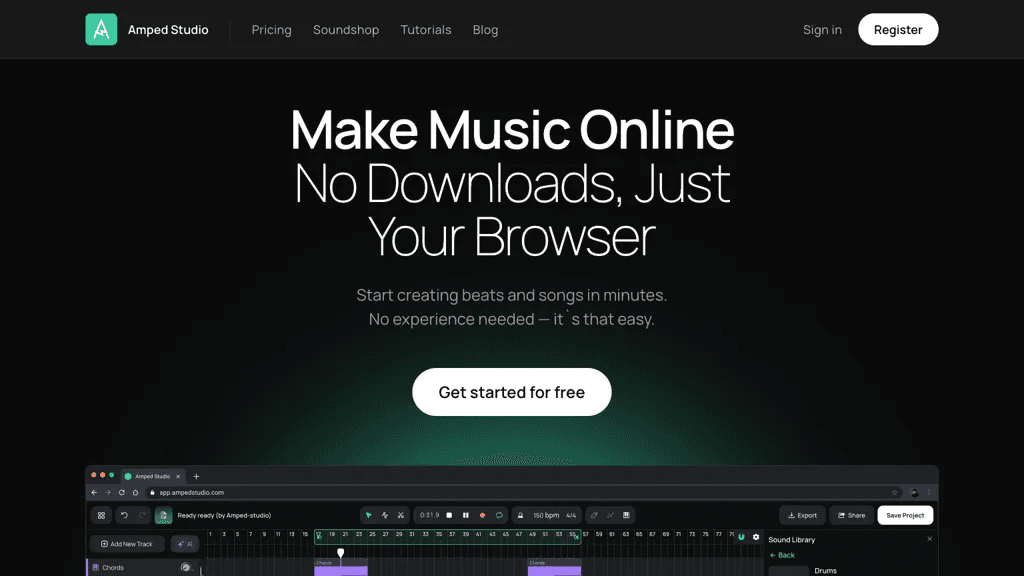
Task: Open timeline settings gear icon
Action: tap(756, 537)
